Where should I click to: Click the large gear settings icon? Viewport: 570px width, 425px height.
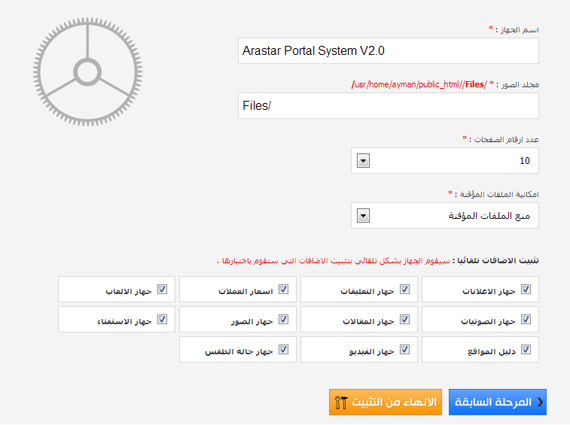click(x=88, y=72)
